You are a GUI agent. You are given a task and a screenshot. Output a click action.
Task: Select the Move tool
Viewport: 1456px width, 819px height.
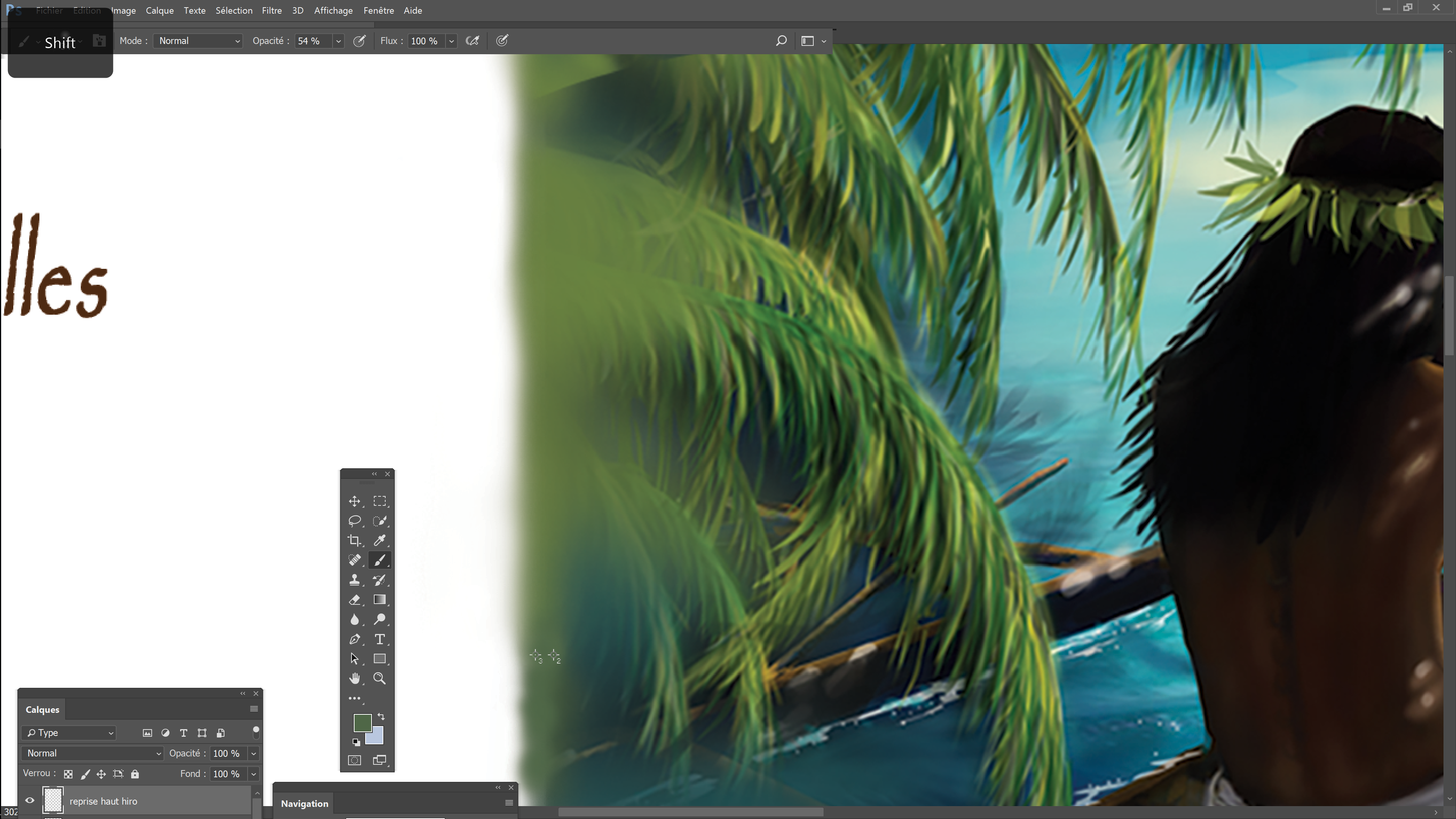355,501
